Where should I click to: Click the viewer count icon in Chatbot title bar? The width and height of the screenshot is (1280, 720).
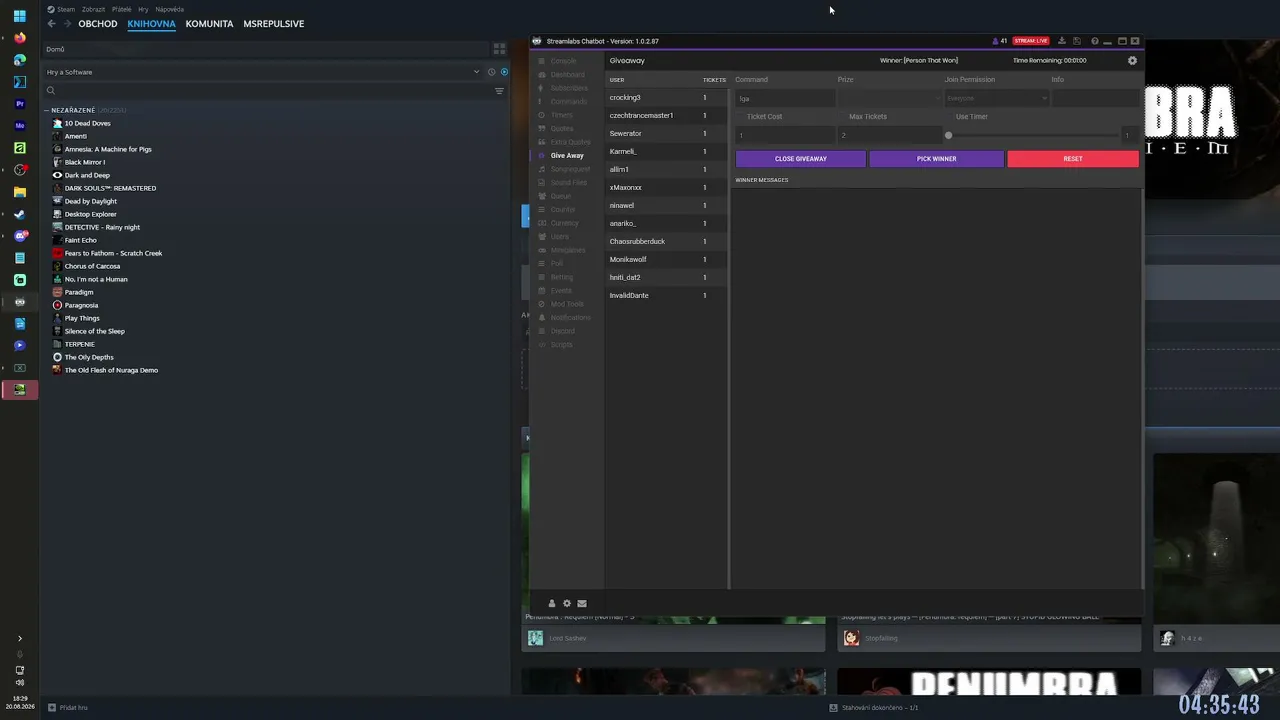point(995,41)
